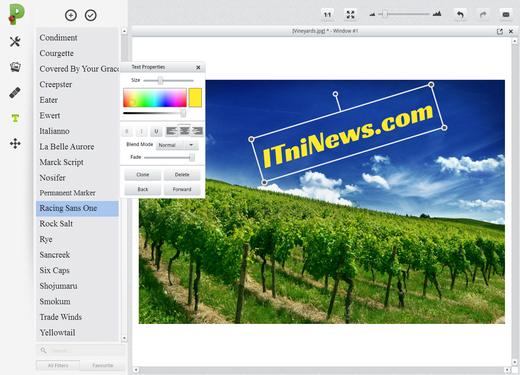Set zoom to 1:1 actual size
The height and width of the screenshot is (375, 520).
coord(328,15)
